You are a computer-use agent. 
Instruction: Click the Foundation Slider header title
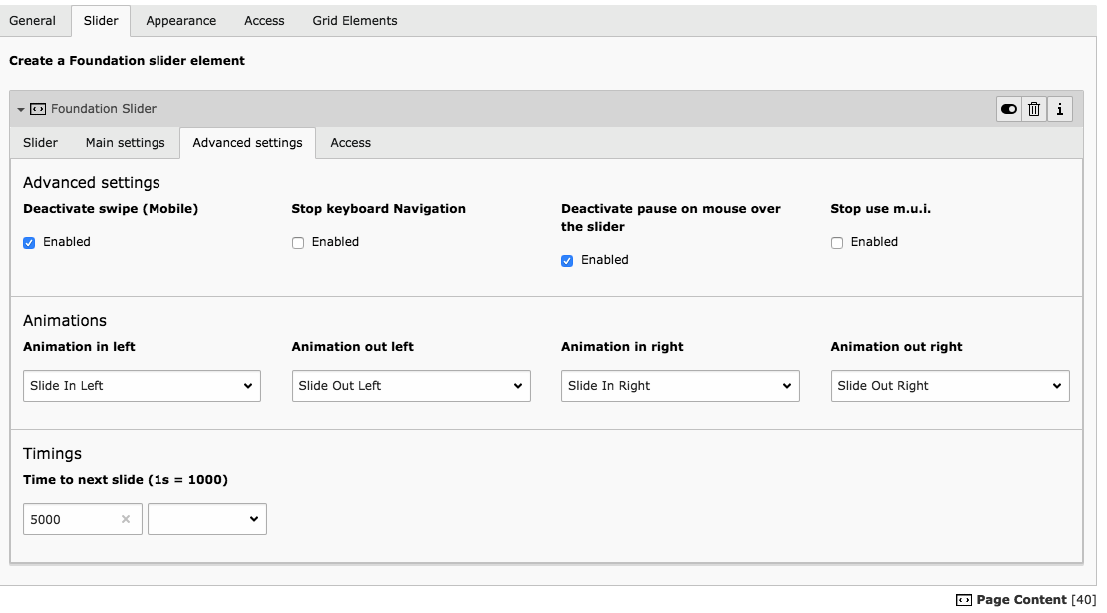[x=104, y=109]
